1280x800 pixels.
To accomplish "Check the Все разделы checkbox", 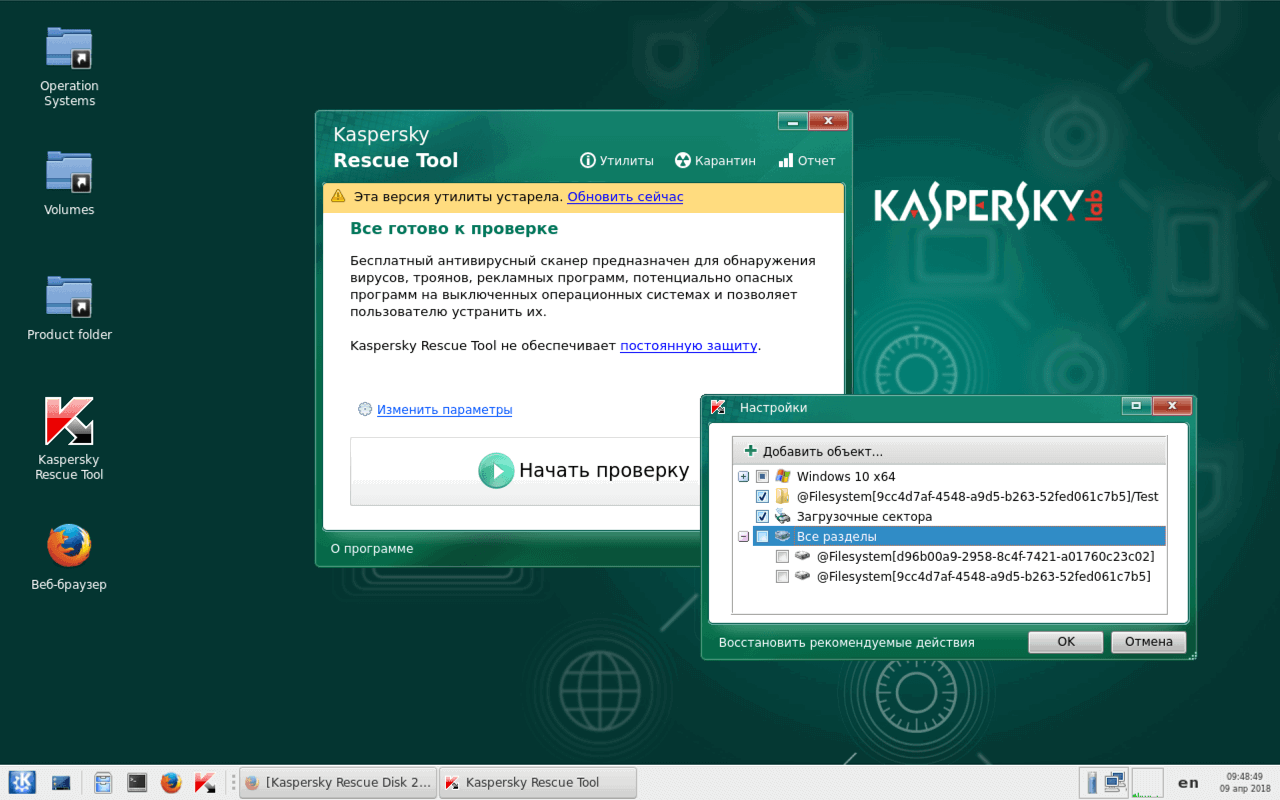I will [762, 537].
